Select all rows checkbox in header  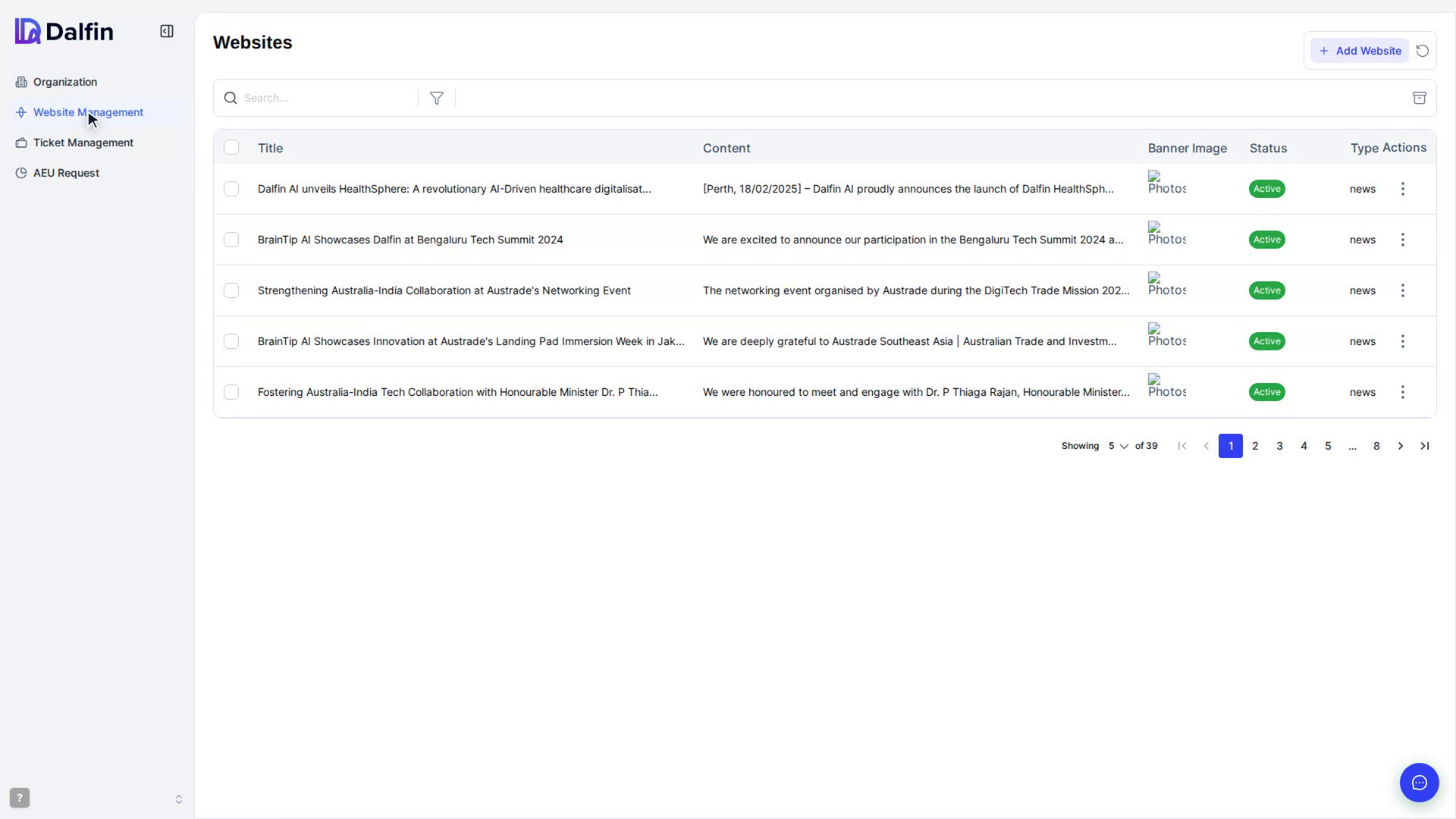pos(231,147)
